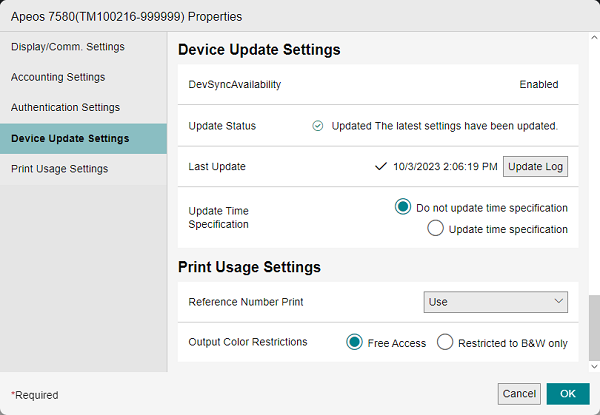
Task: Click the Updated status message text
Action: 445,126
